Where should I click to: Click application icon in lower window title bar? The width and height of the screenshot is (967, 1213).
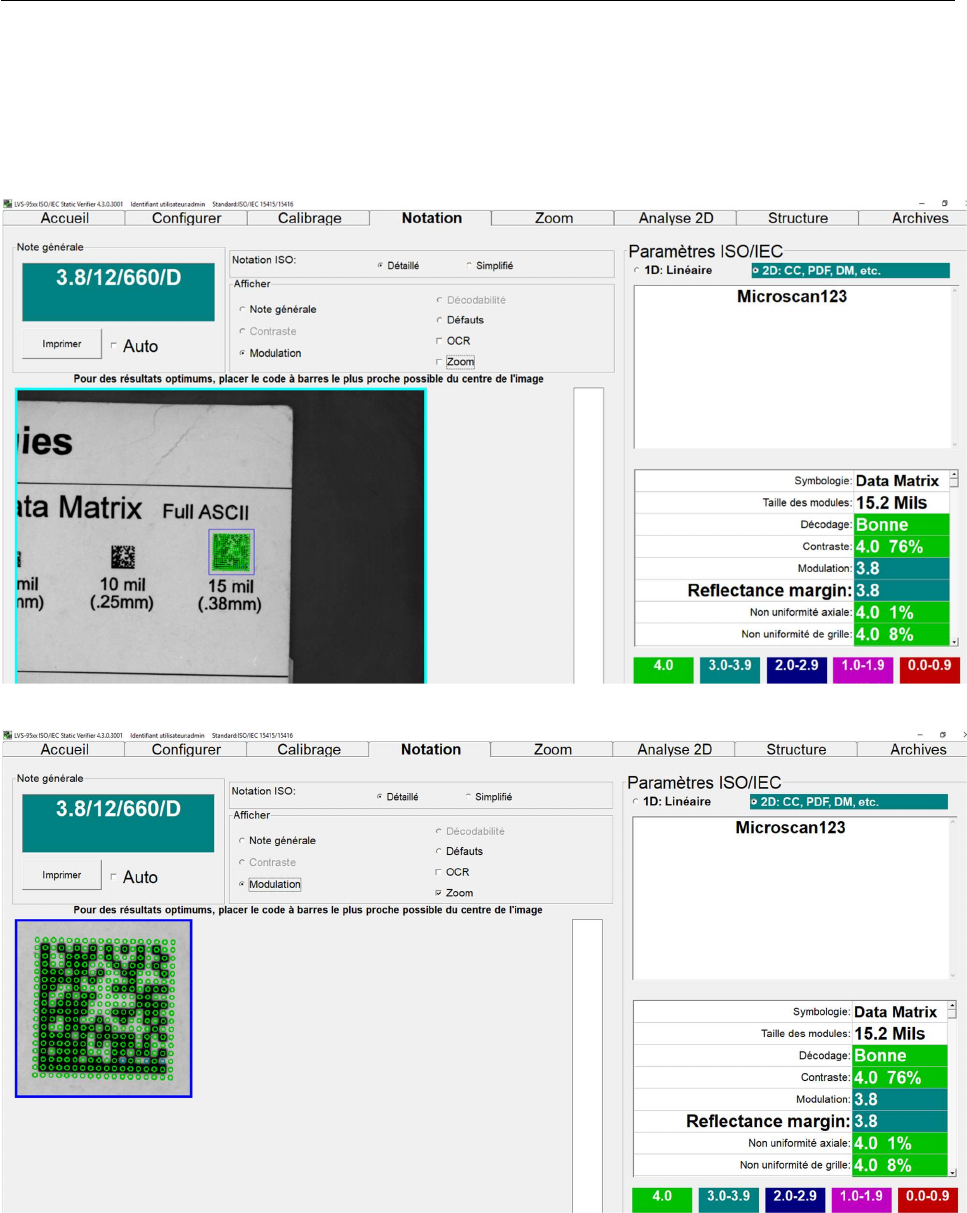pos(8,734)
